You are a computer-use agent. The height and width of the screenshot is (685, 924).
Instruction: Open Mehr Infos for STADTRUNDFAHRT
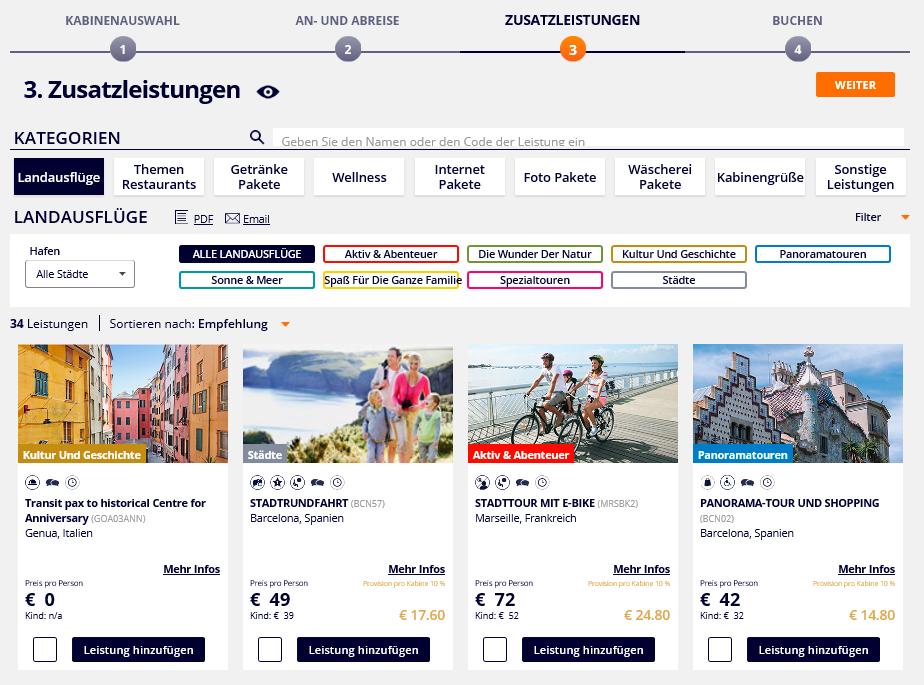tap(417, 569)
